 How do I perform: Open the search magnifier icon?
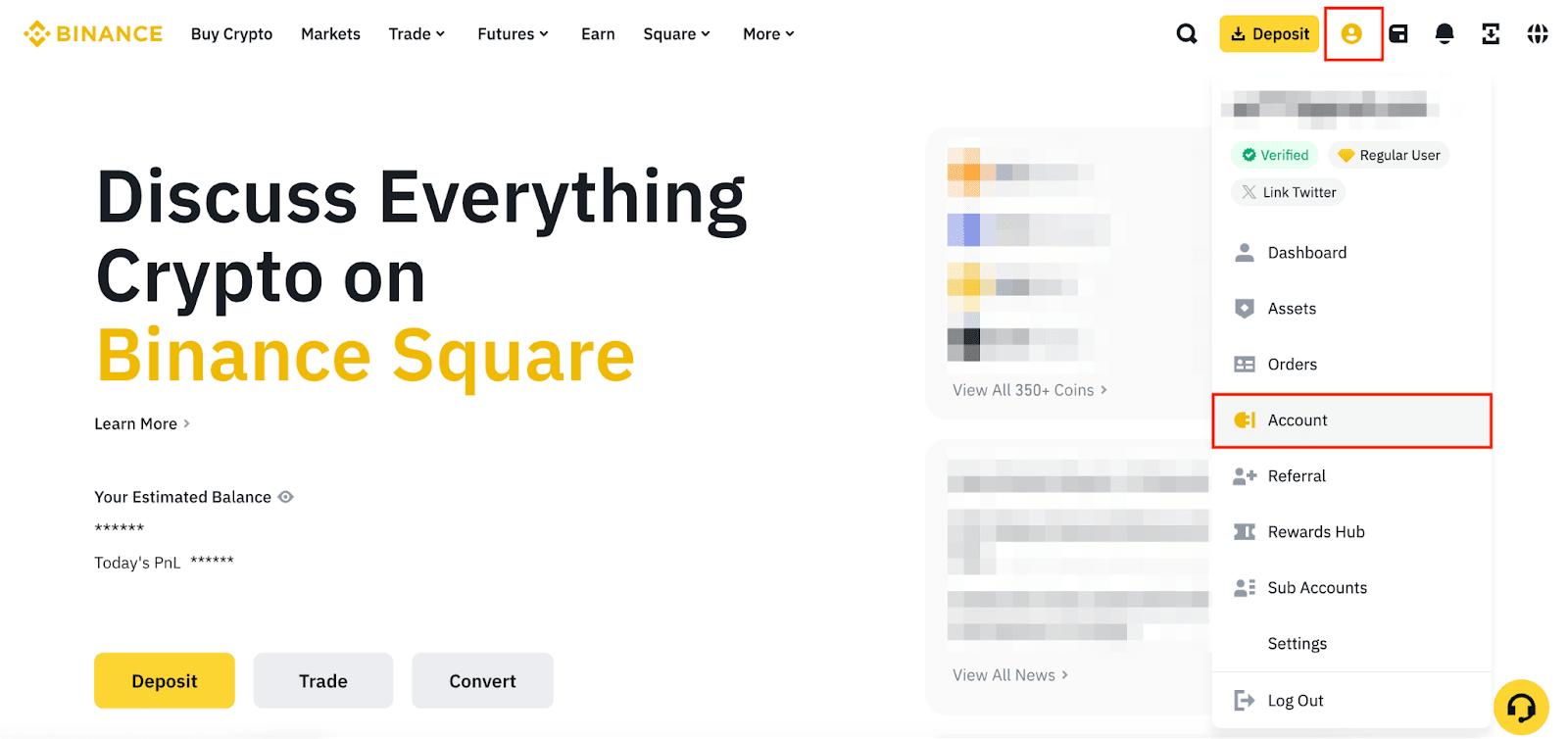[1187, 34]
